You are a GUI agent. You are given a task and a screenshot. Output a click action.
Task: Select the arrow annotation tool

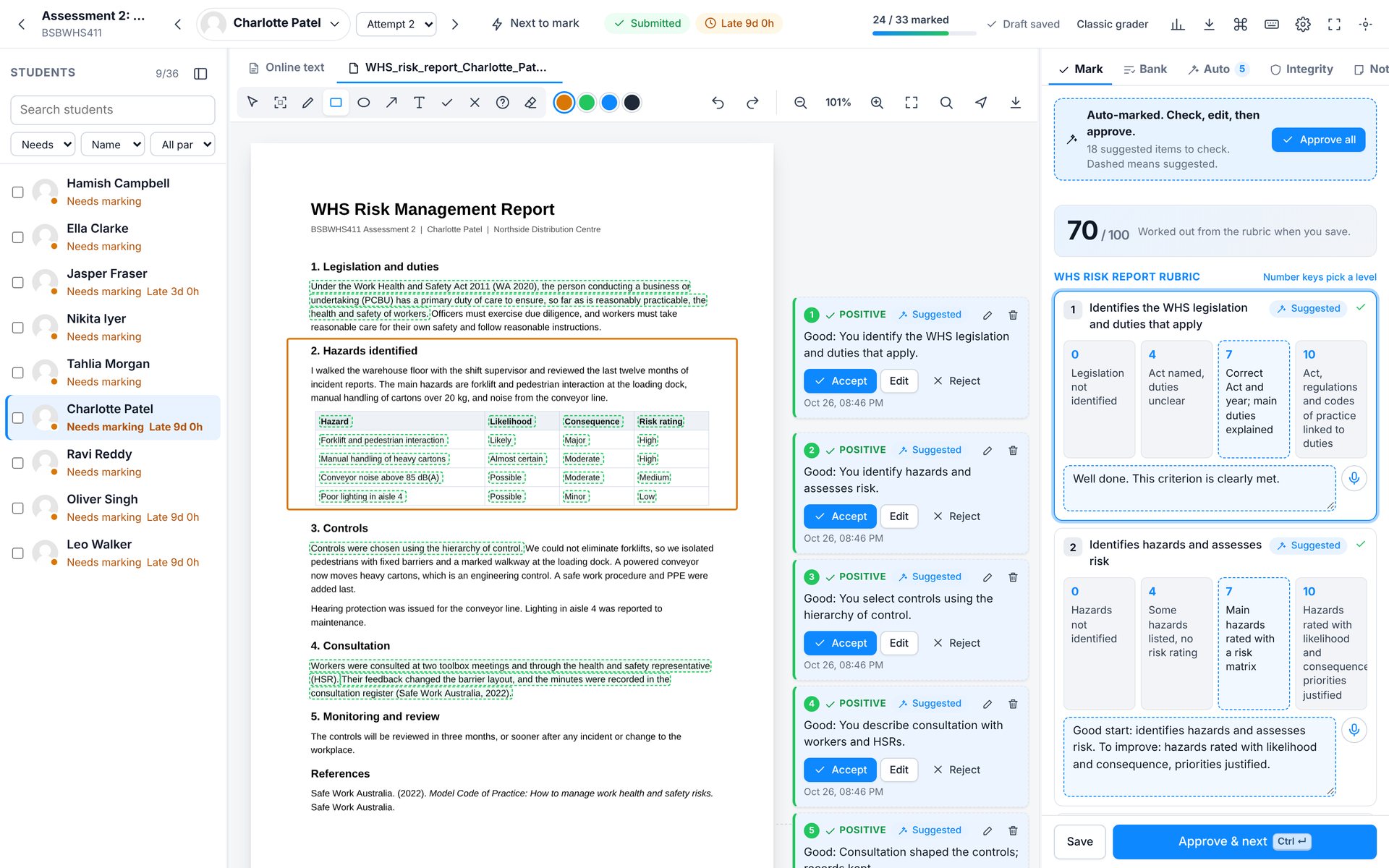[x=391, y=103]
